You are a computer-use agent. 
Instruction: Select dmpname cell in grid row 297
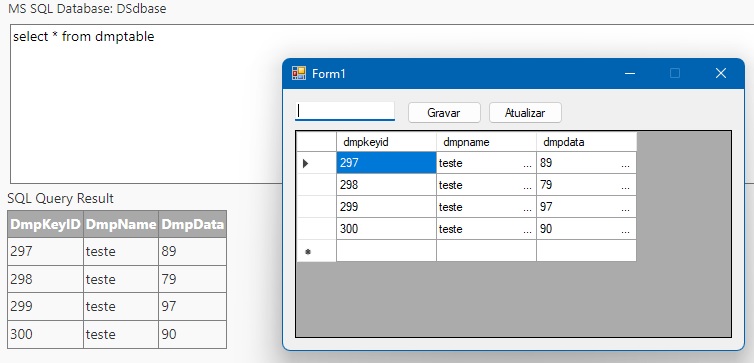486,163
